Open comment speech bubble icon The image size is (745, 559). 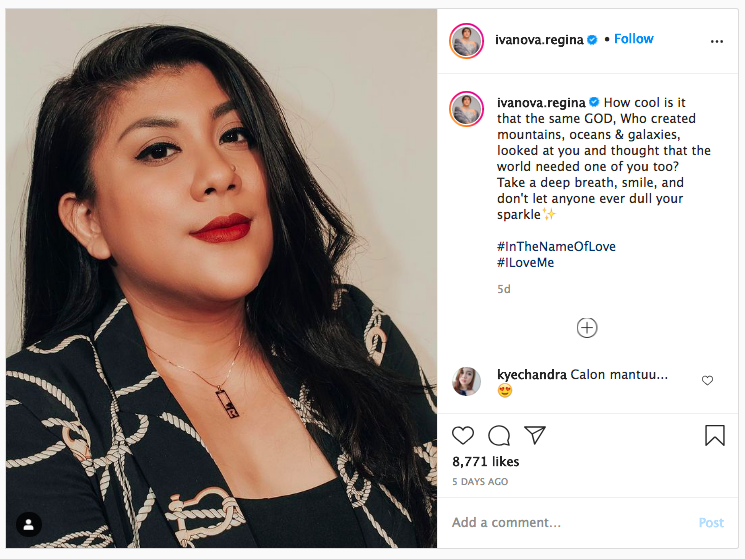click(x=499, y=436)
